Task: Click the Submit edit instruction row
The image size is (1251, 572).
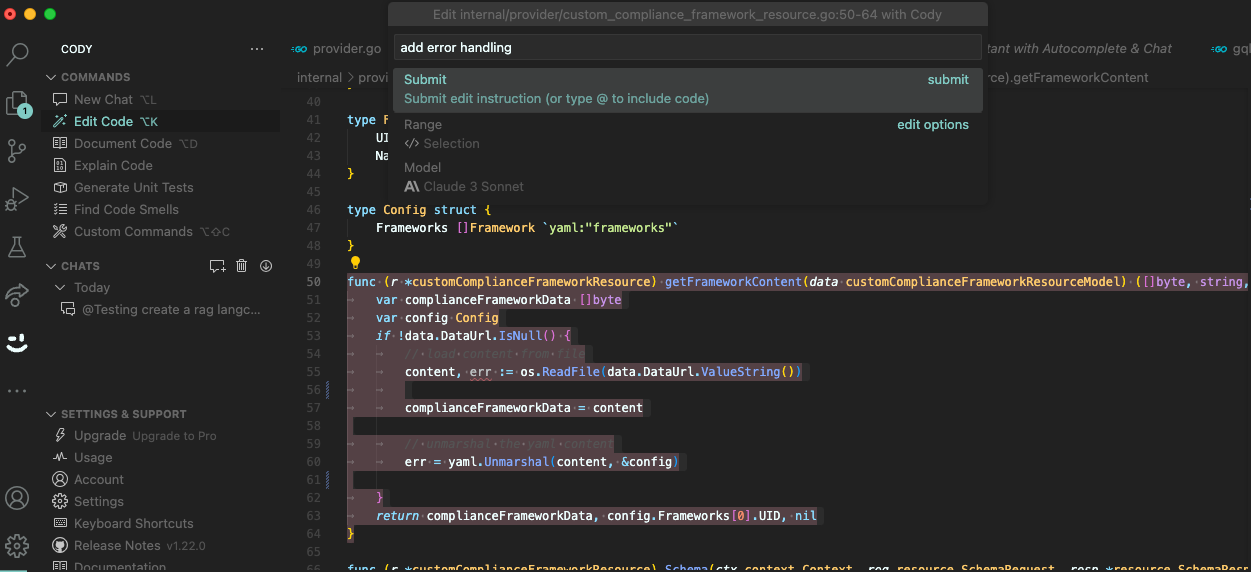Action: tap(688, 89)
